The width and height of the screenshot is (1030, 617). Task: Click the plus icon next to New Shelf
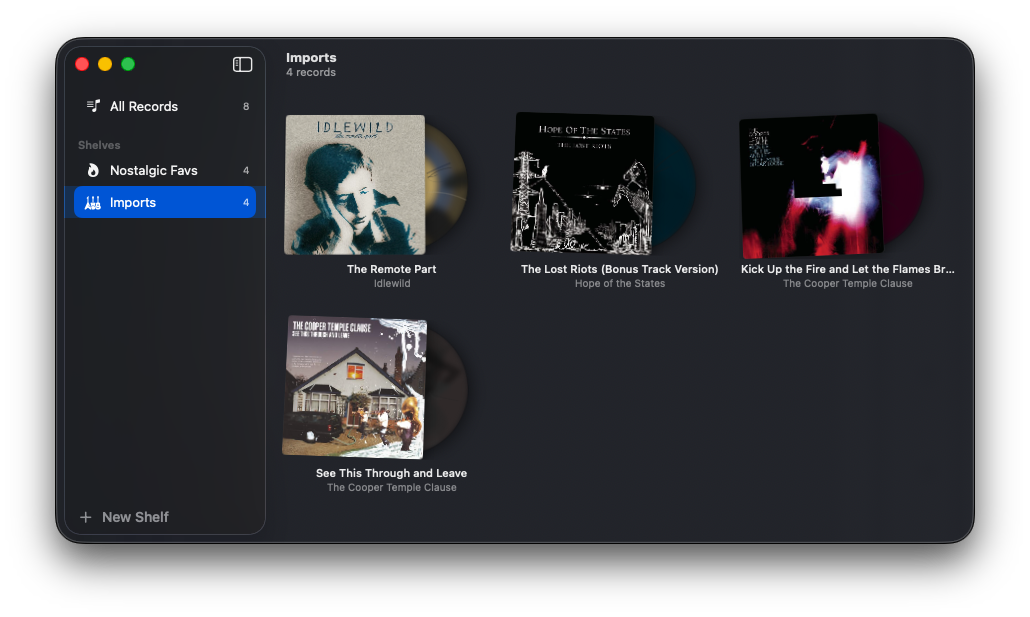pos(86,517)
